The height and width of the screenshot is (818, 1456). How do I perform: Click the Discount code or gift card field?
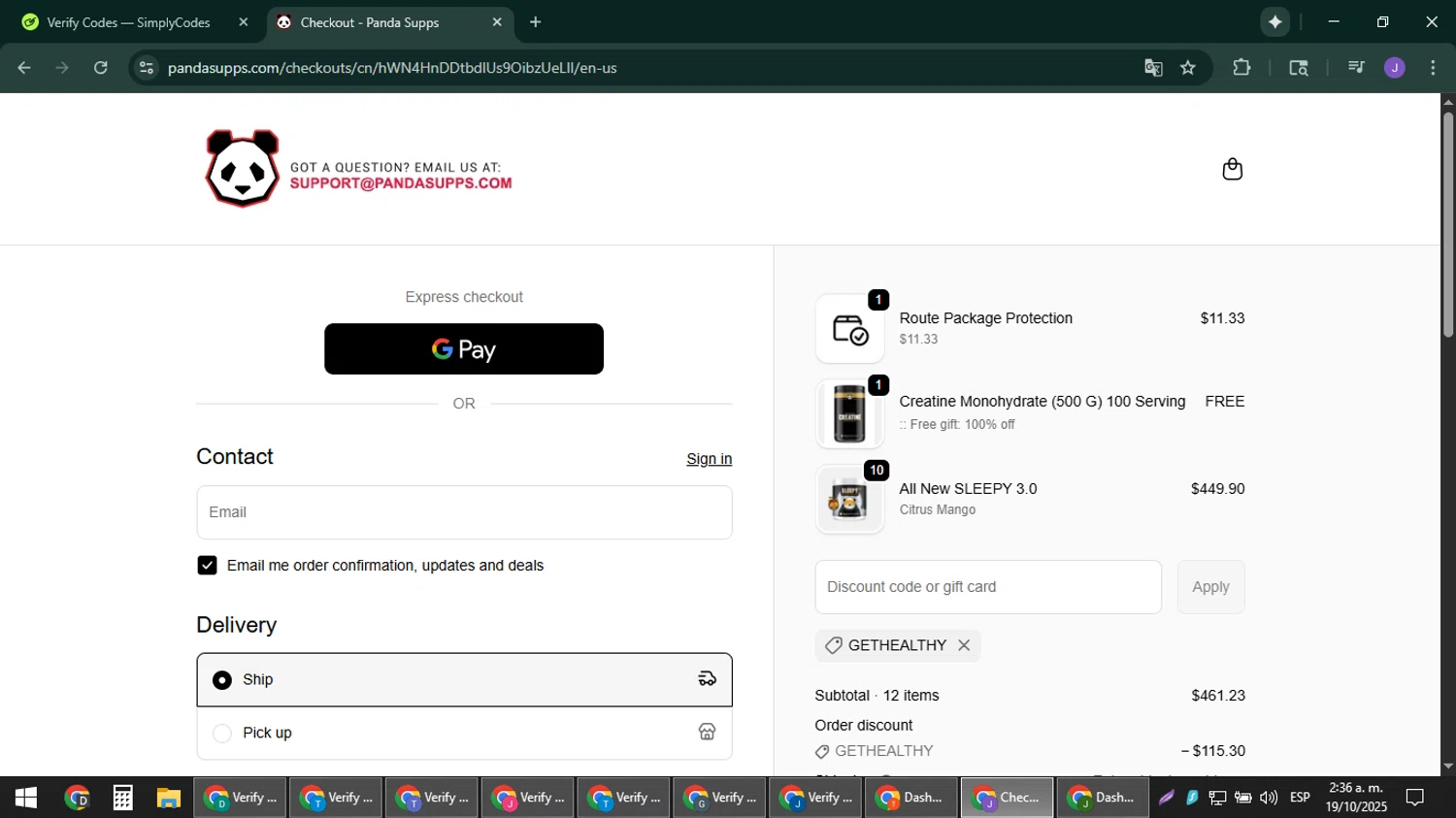[x=988, y=587]
